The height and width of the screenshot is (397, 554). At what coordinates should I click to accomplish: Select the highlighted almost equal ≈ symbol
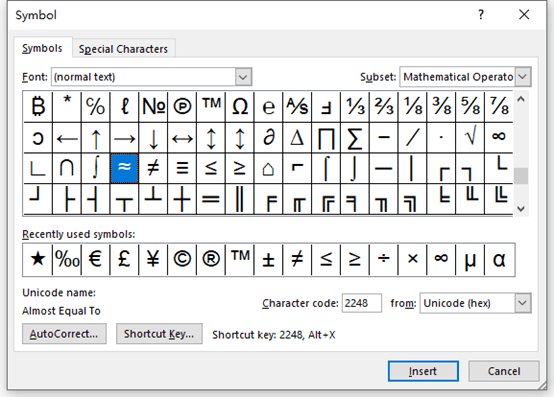point(124,168)
